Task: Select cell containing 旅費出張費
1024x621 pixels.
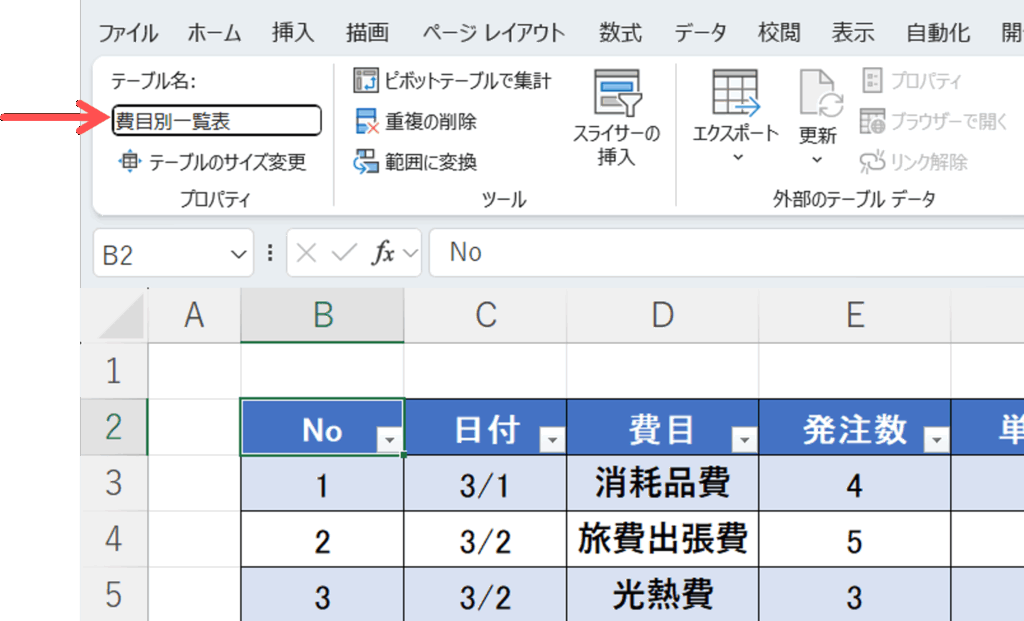Action: pyautogui.click(x=662, y=540)
